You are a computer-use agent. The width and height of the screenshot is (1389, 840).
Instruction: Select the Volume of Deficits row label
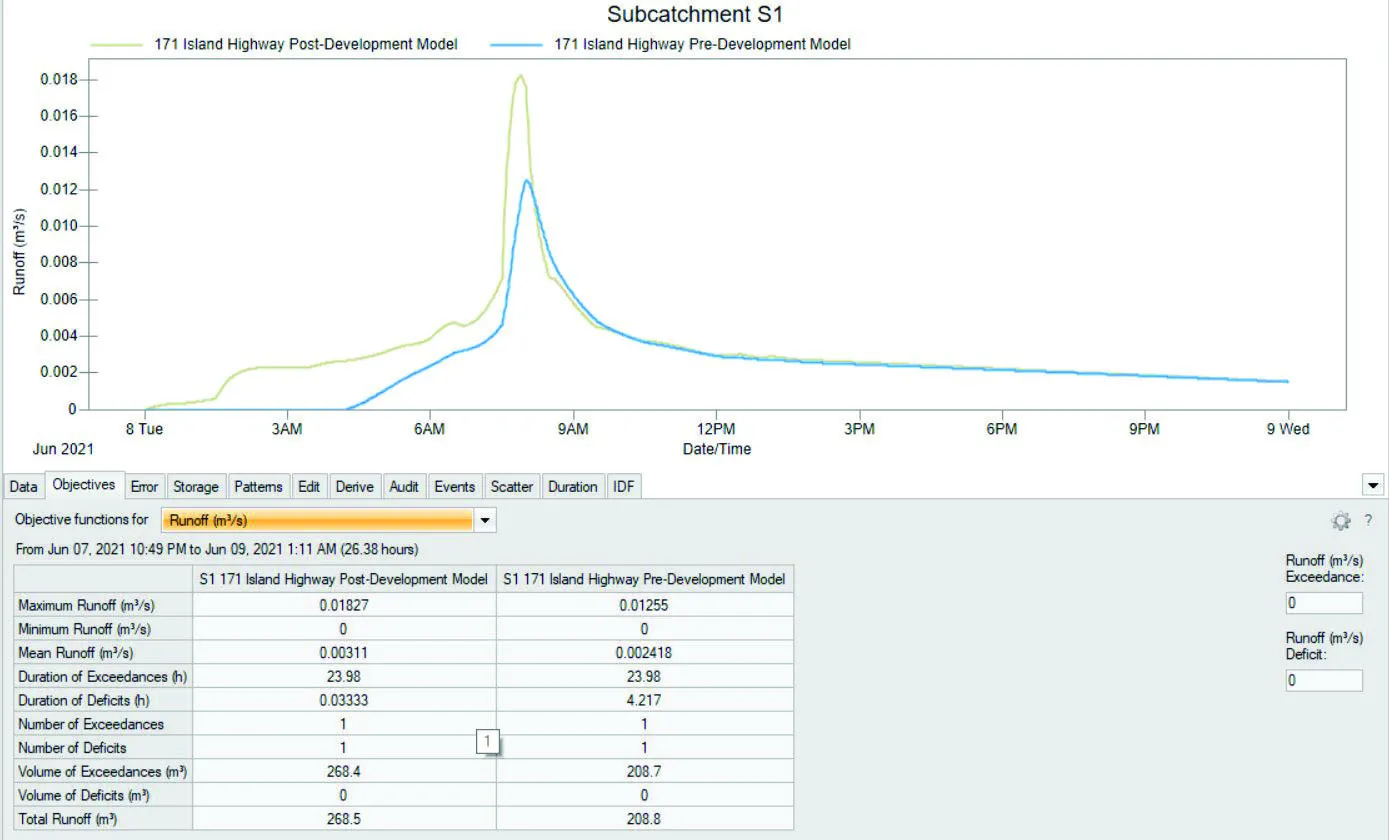[102, 796]
